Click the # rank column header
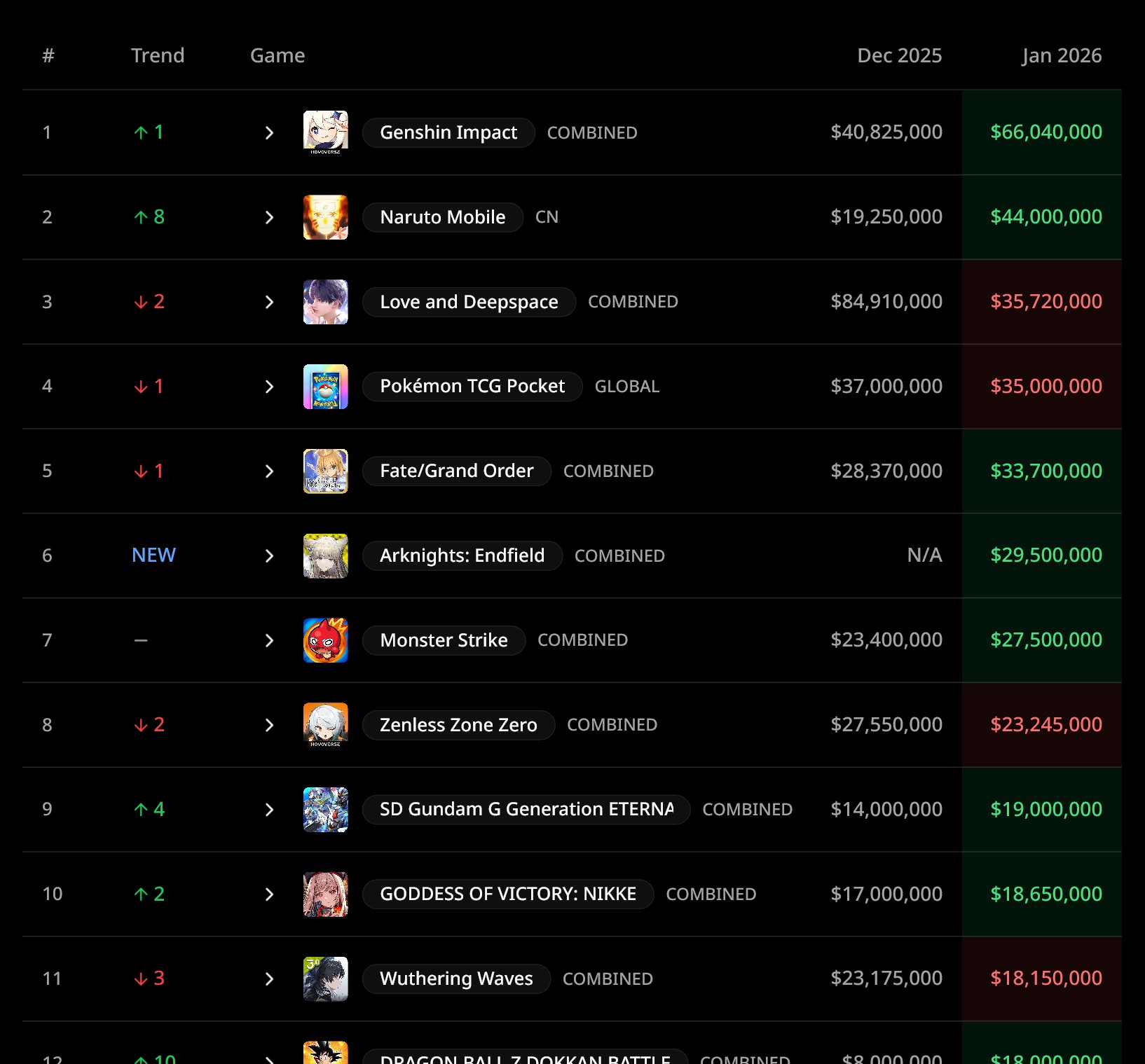Screen dimensions: 1145x1064 click(48, 56)
